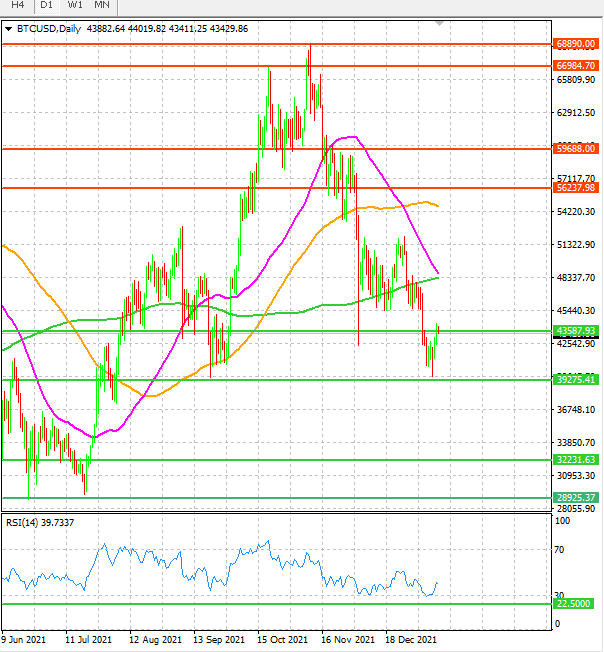Select the 68890.00 resistance price label
Image resolution: width=604 pixels, height=652 pixels.
pyautogui.click(x=576, y=44)
